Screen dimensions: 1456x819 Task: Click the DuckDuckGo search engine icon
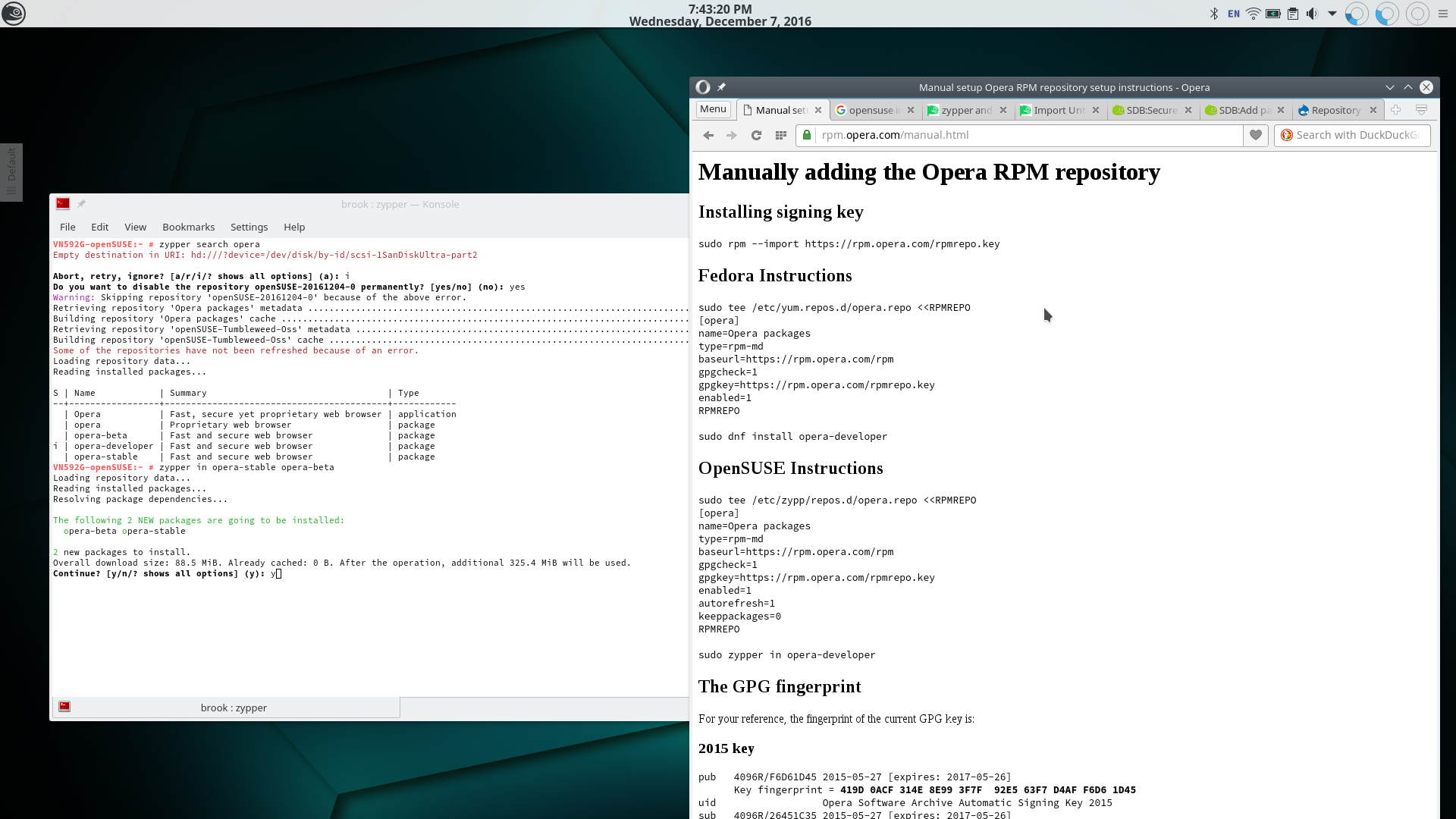(x=1286, y=135)
